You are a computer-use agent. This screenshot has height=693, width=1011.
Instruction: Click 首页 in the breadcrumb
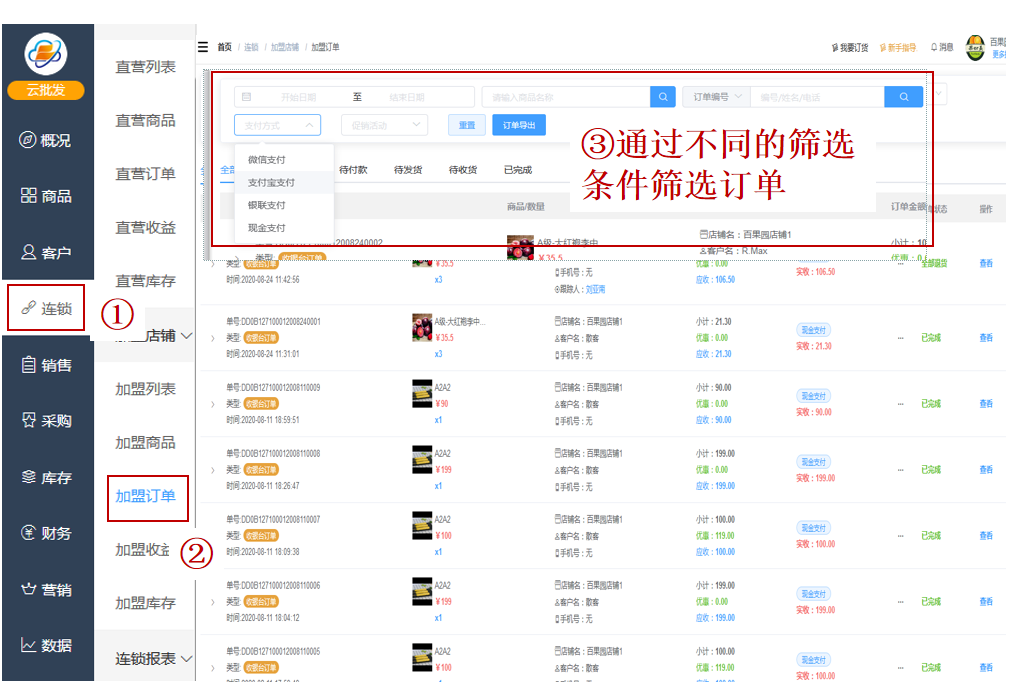[x=224, y=47]
